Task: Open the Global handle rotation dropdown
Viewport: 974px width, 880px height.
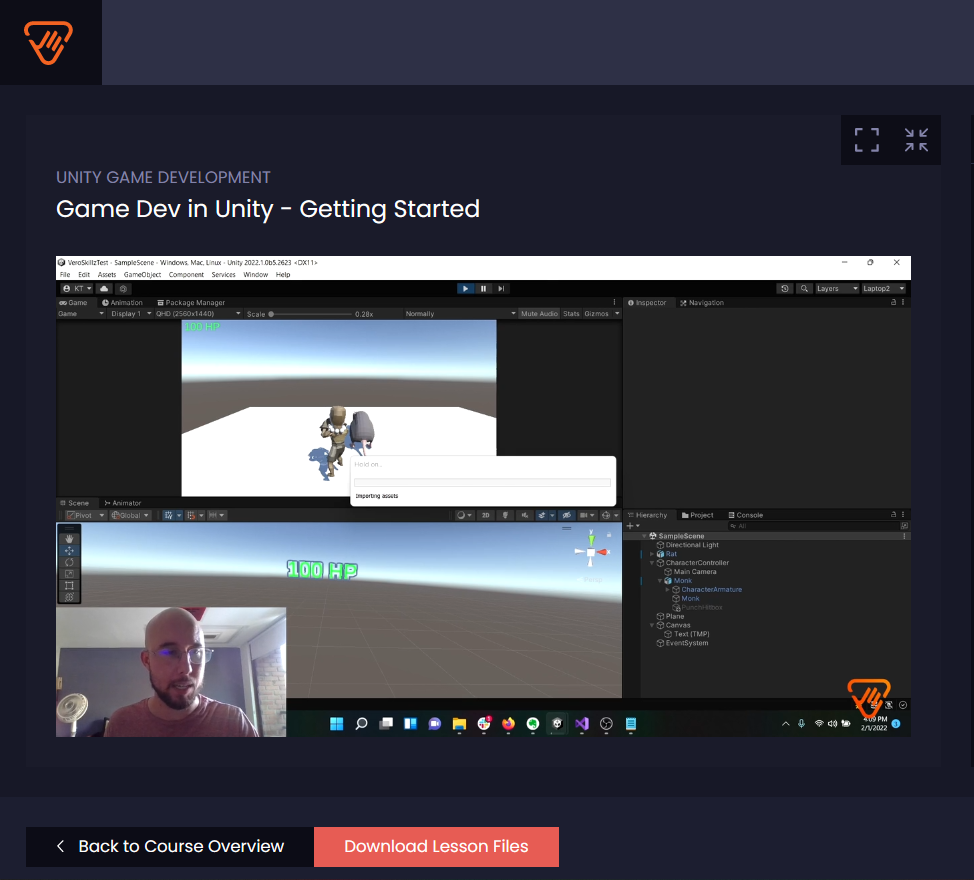Action: click(x=130, y=515)
